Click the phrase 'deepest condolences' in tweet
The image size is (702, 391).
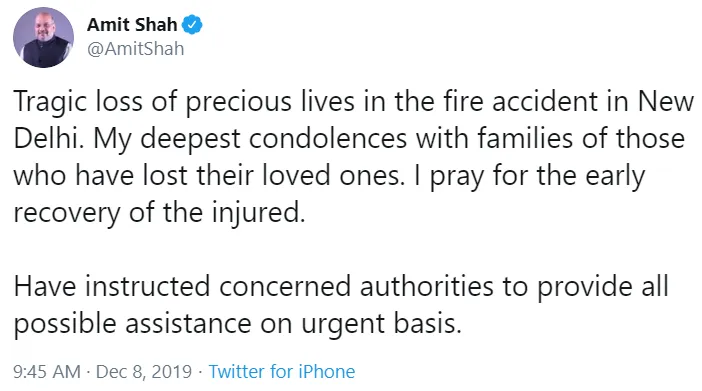pos(274,138)
